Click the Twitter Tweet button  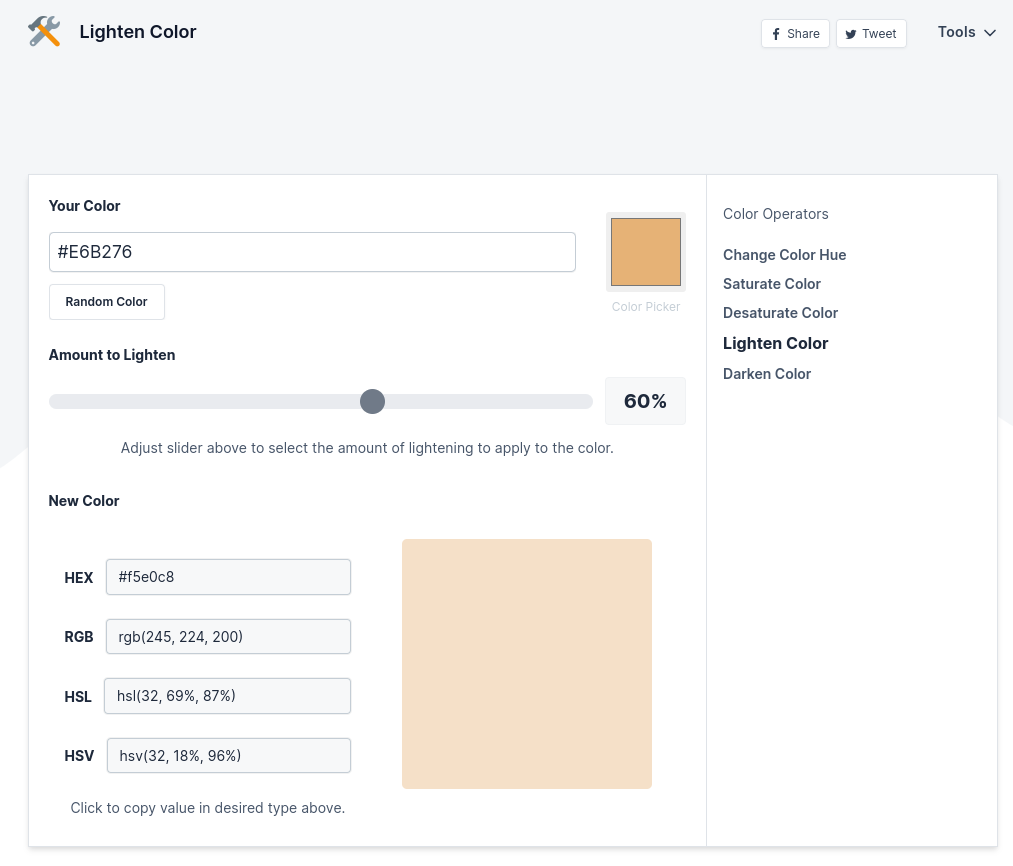click(871, 34)
